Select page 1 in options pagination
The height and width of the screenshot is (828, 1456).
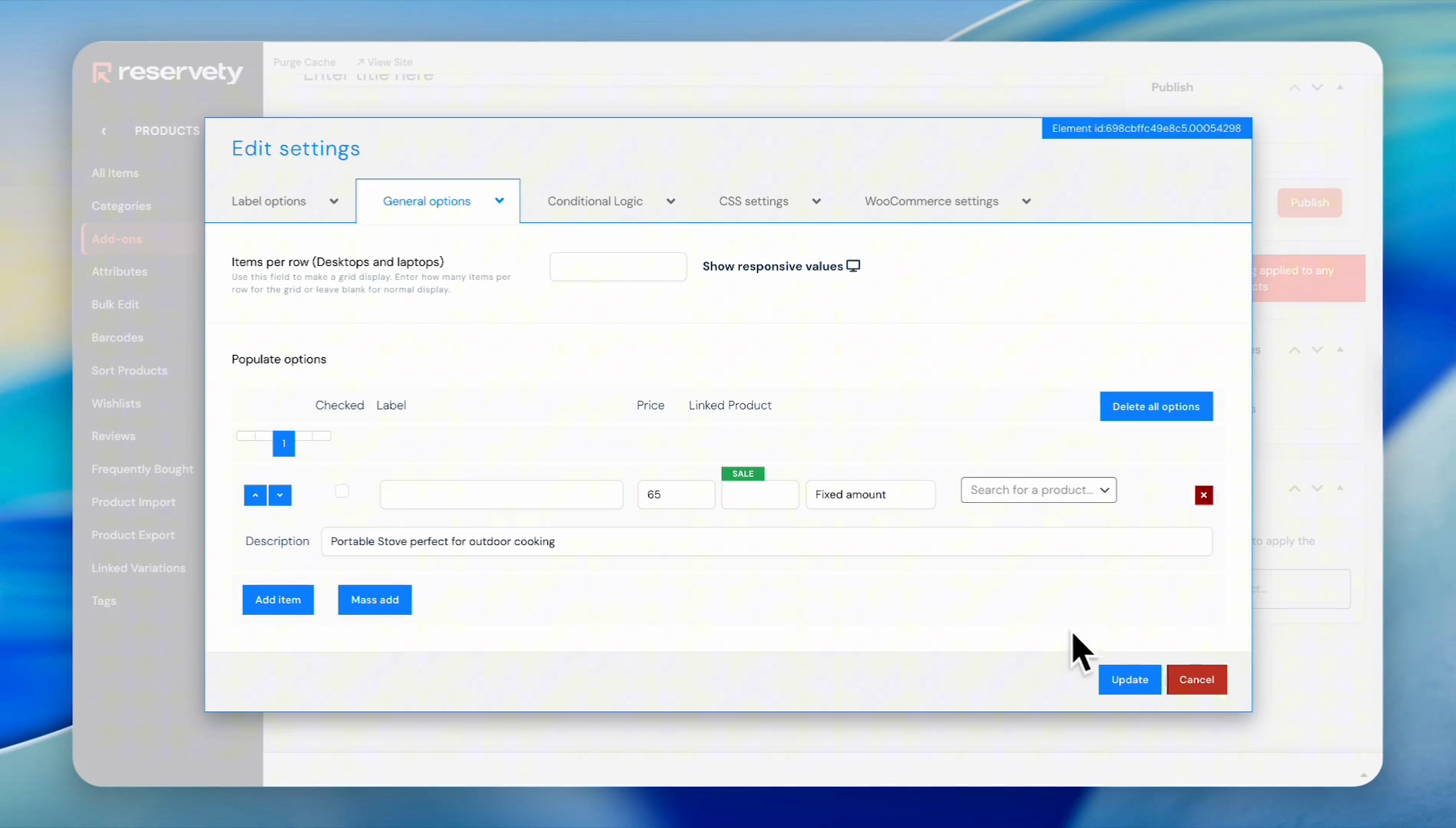284,443
